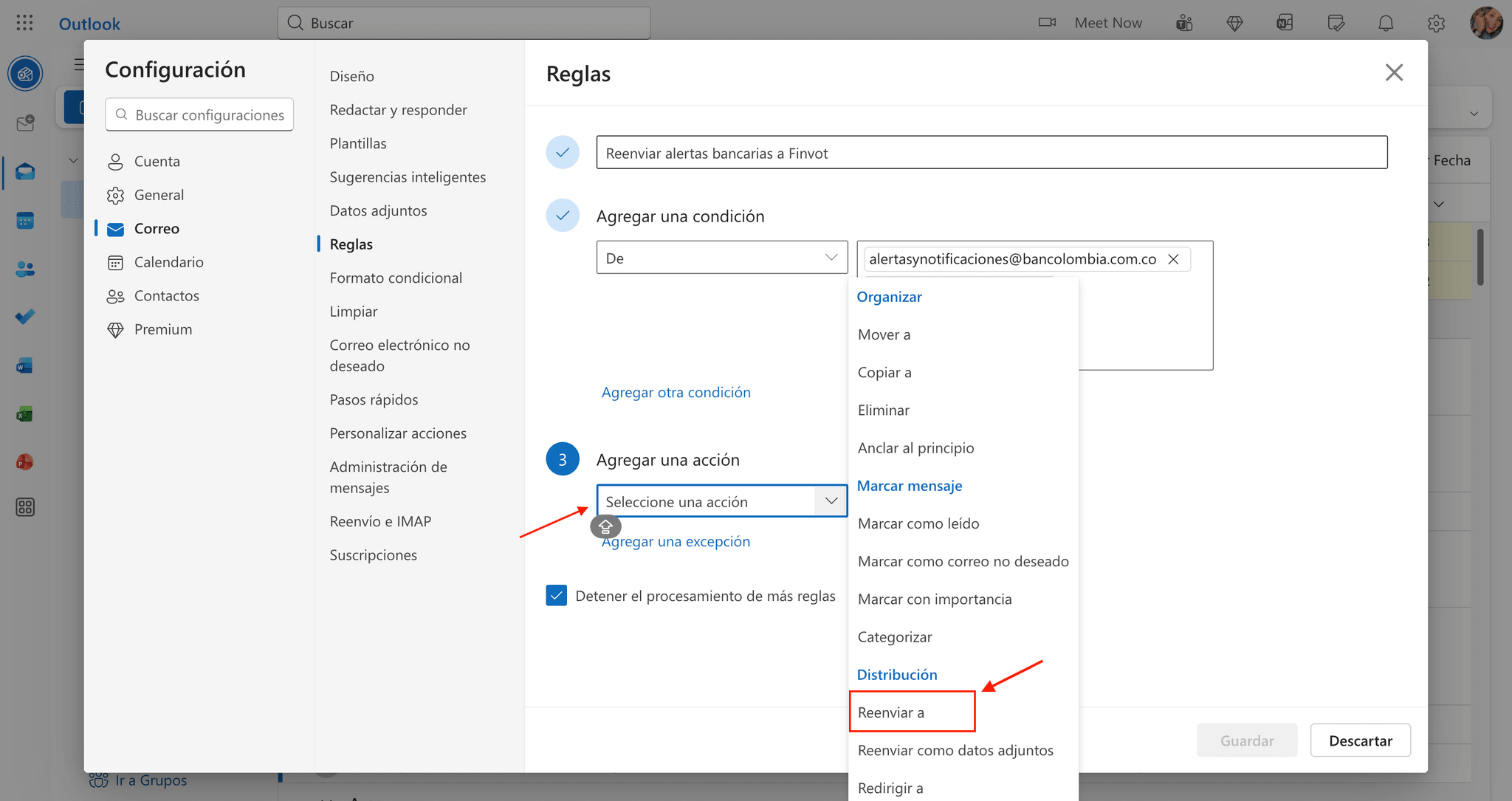Viewport: 1512px width, 801px height.
Task: Open Reenvío e IMAP settings
Action: pos(380,521)
